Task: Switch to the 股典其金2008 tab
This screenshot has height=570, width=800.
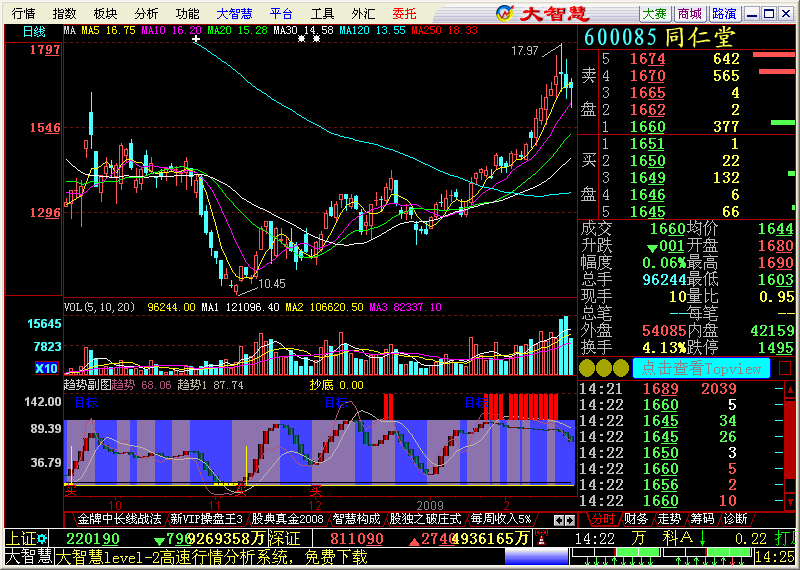Action: 288,519
